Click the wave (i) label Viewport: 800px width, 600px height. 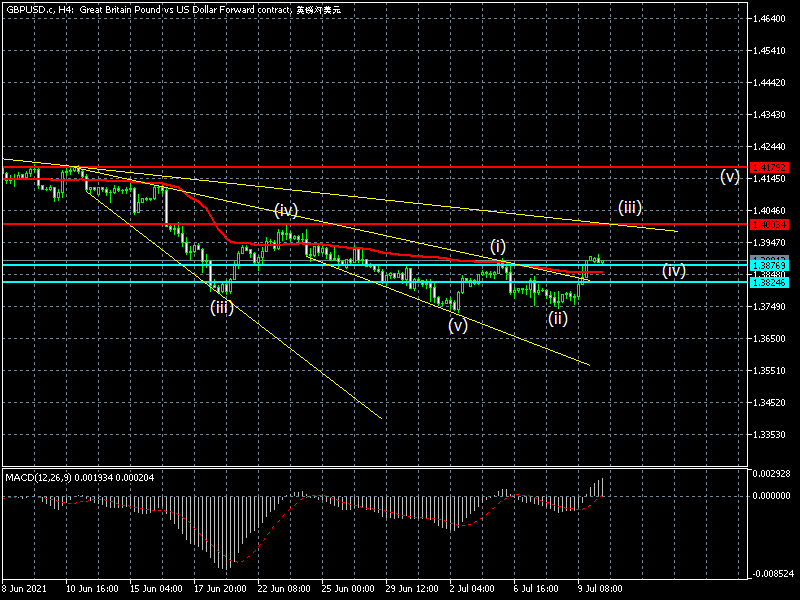[498, 246]
